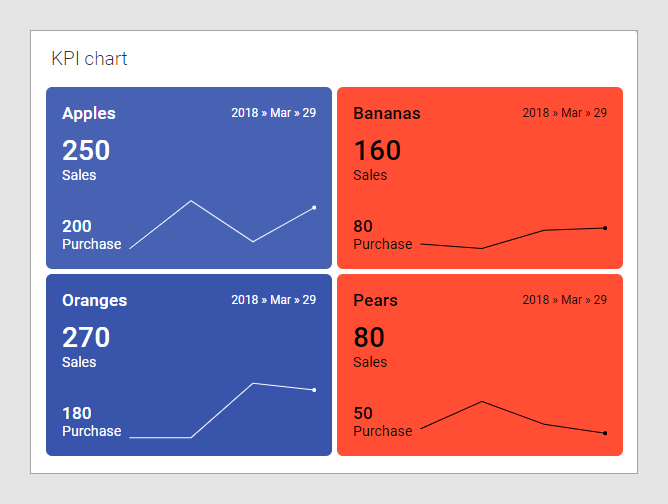The width and height of the screenshot is (668, 504).
Task: Click Pears sales value 80
Action: tap(369, 338)
